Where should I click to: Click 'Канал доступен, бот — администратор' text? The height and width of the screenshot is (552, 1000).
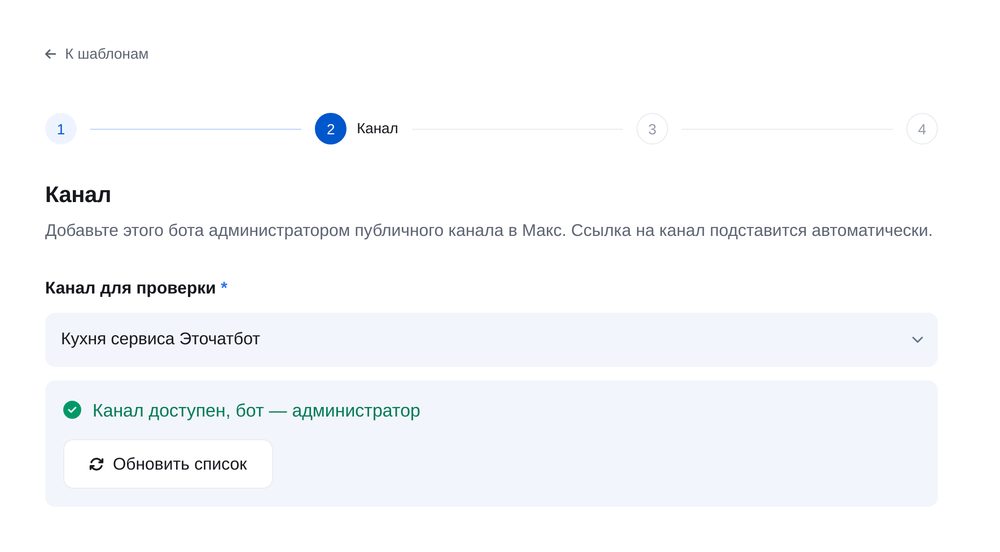(256, 410)
